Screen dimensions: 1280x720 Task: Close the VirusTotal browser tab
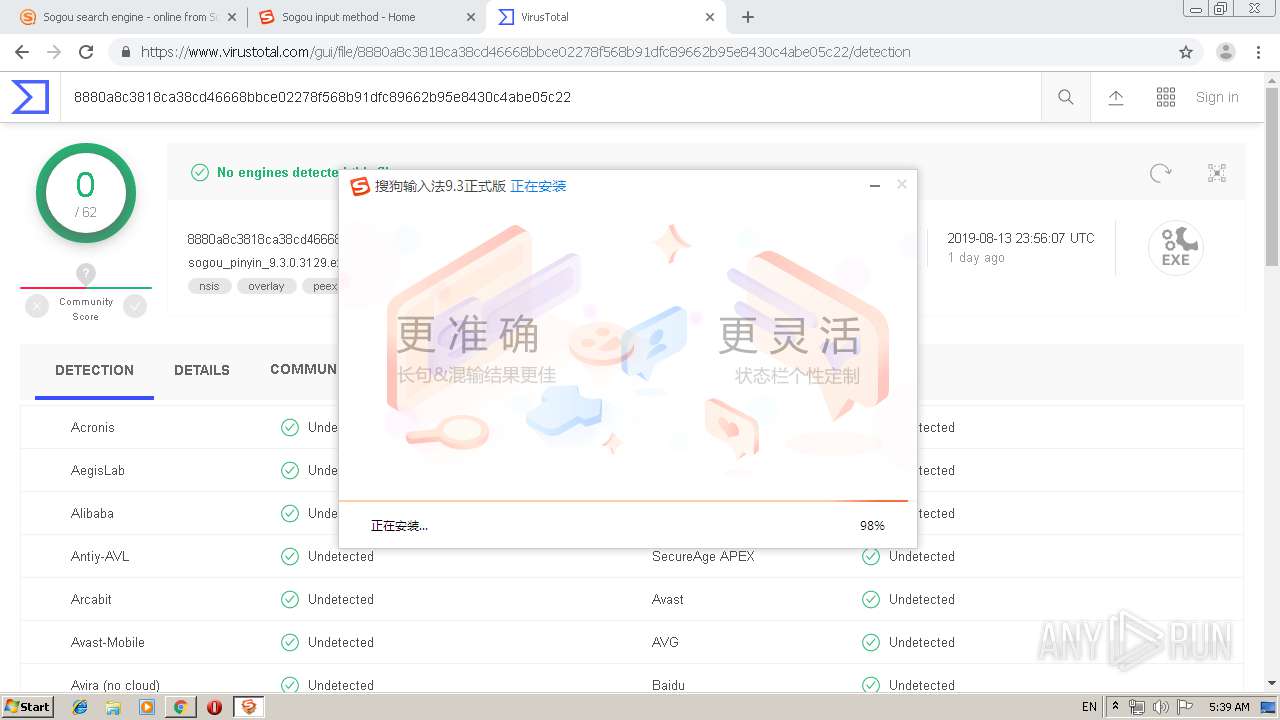pos(710,17)
